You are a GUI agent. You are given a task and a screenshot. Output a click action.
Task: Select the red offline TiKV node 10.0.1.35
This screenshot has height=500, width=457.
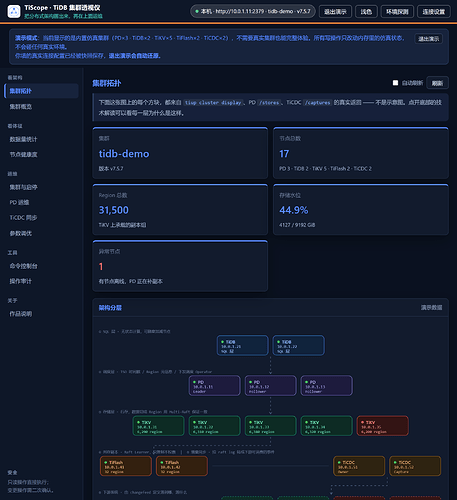coord(383,426)
